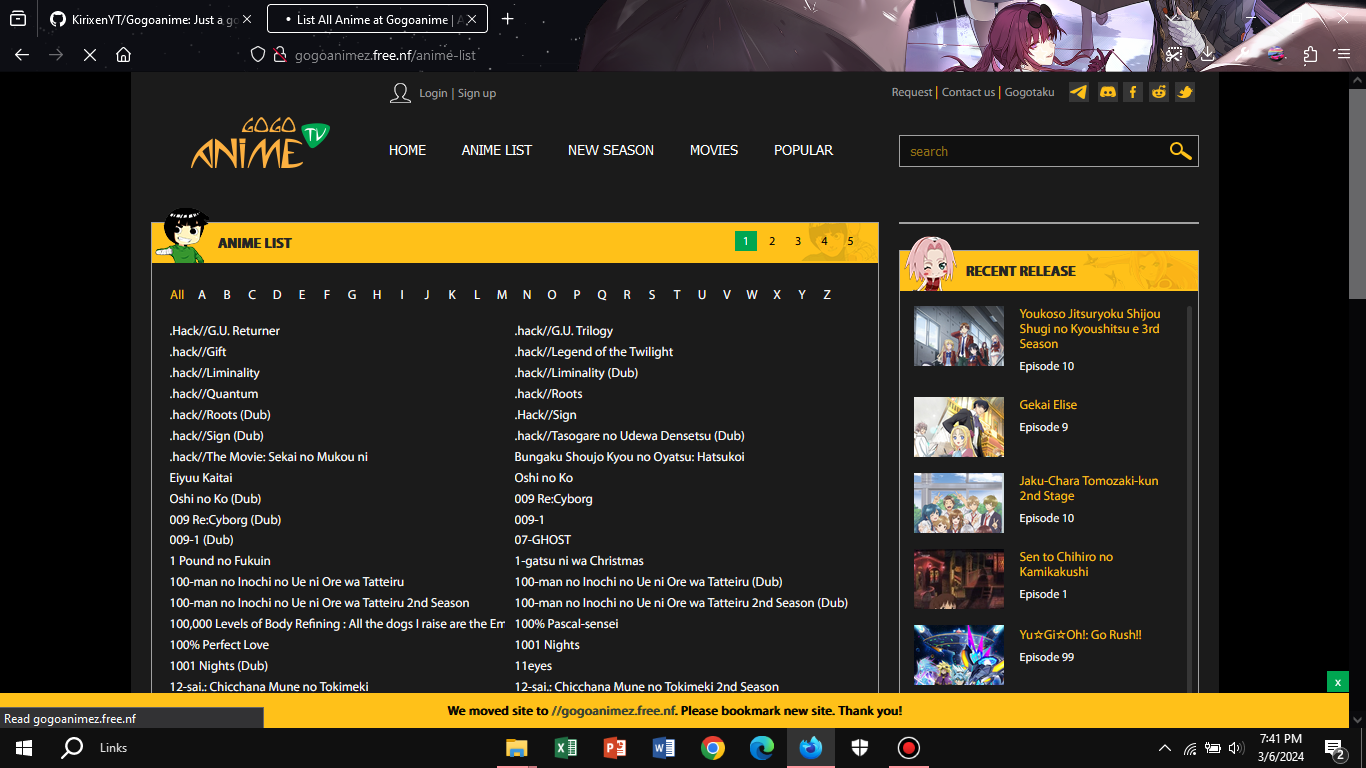
Task: Switch to the KirixenYT/Gogoanime GitHub tab
Action: click(x=148, y=19)
